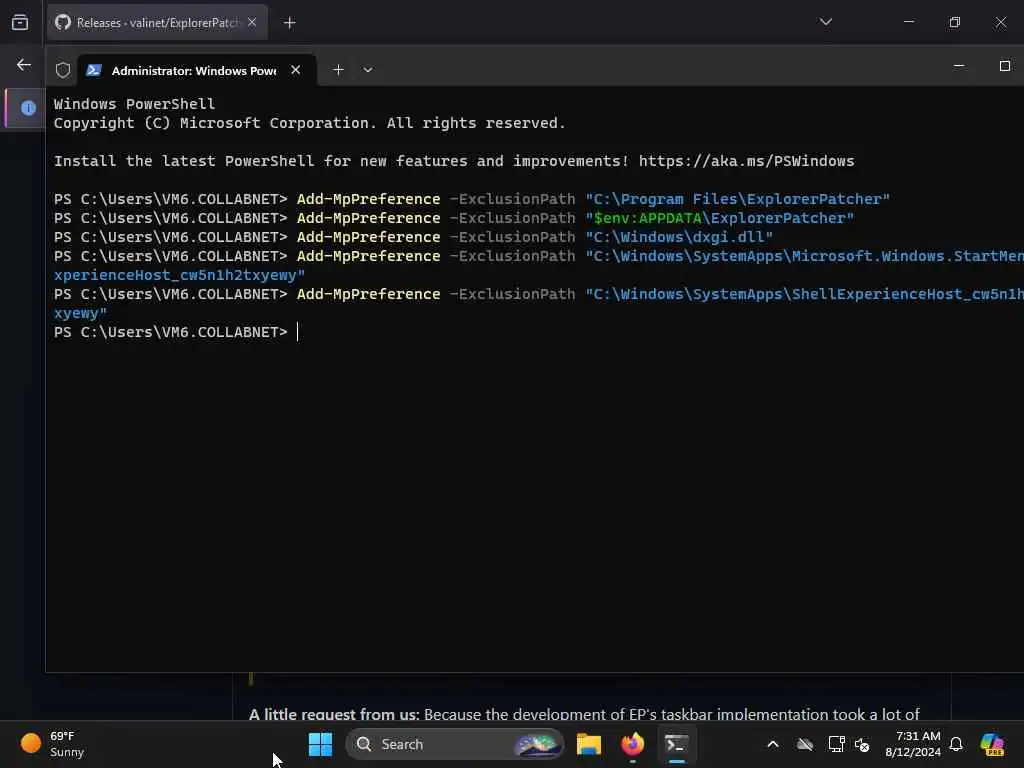
Task: Open the browser tab actions icon
Action: tap(20, 22)
